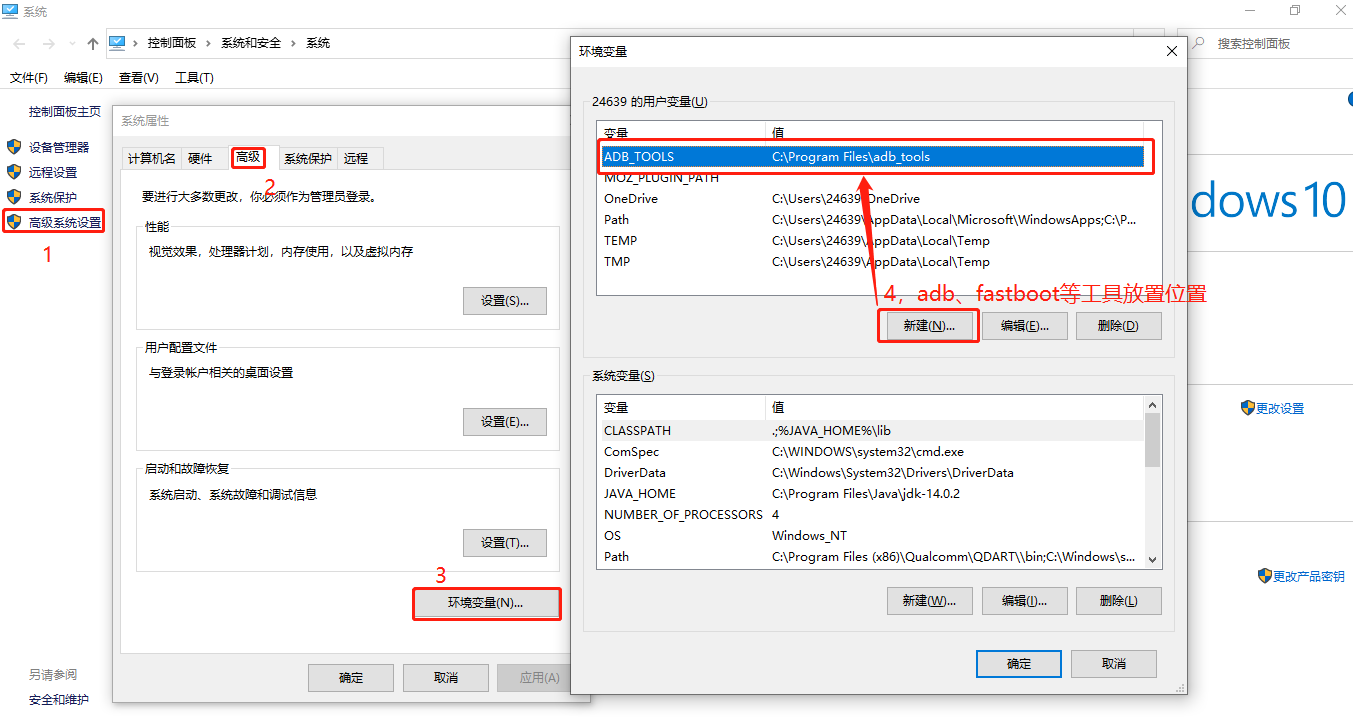The image size is (1353, 720).
Task: Open the navigation history dropdown arrow
Action: click(71, 43)
